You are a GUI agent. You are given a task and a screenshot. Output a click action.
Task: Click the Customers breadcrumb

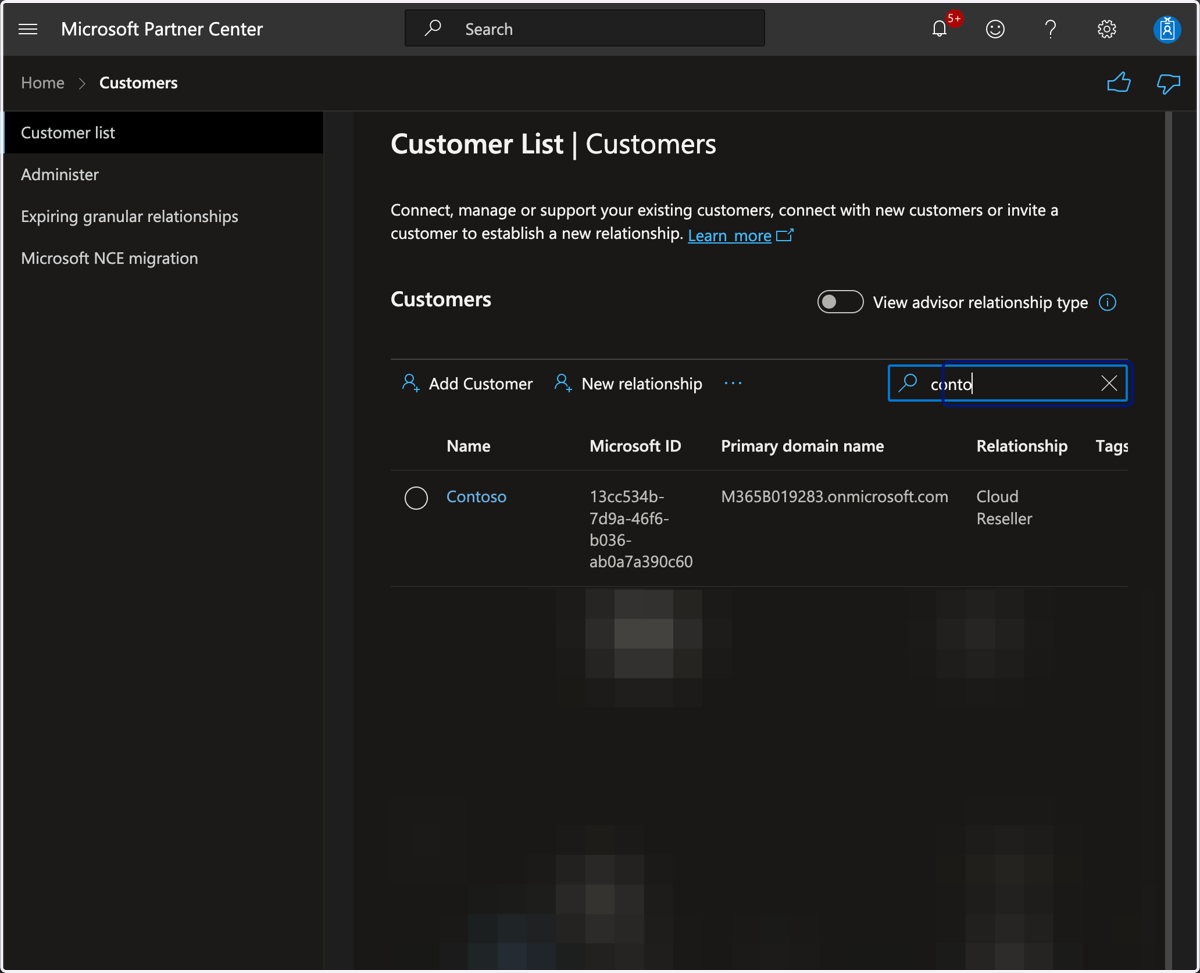[x=138, y=83]
